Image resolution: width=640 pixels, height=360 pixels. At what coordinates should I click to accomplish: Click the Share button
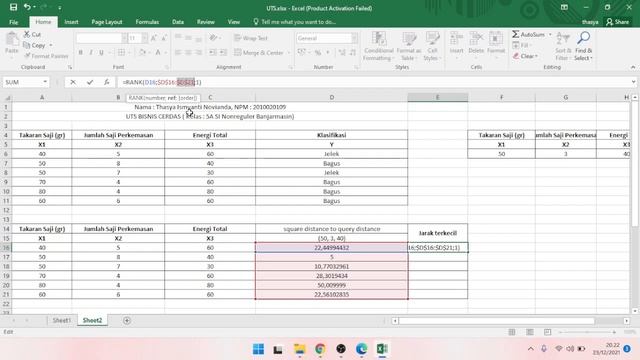(x=618, y=22)
